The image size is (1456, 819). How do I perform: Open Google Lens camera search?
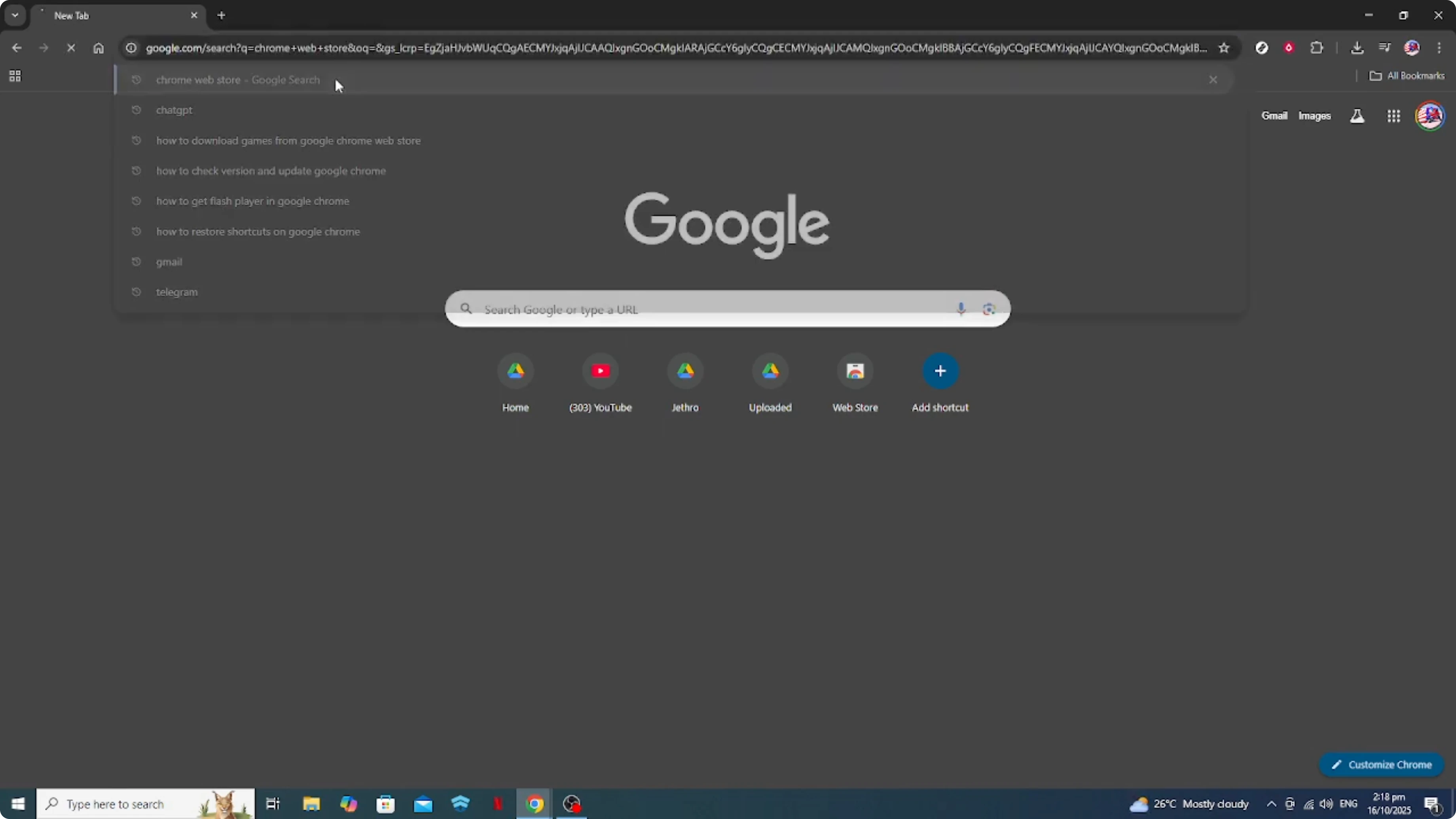coord(989,309)
